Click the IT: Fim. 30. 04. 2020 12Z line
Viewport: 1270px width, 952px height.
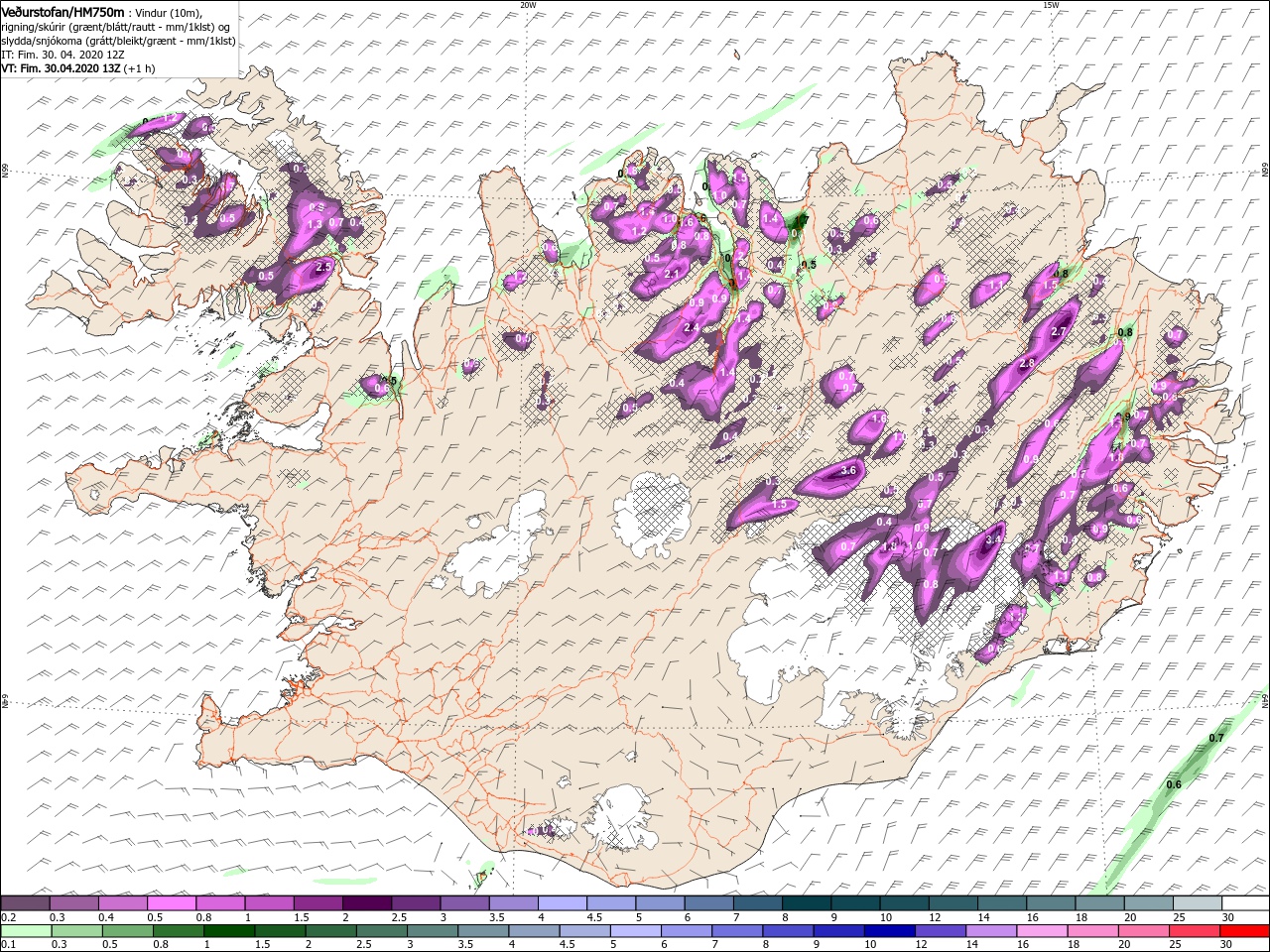click(x=63, y=54)
